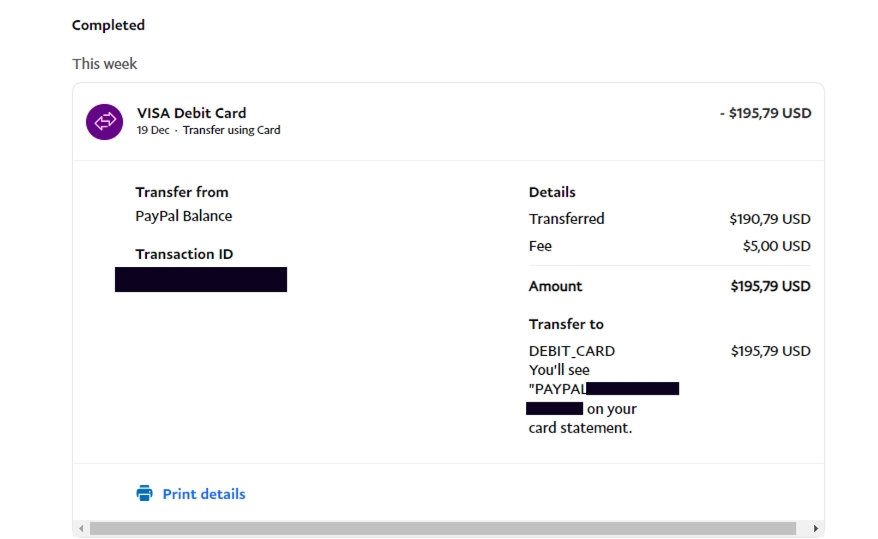Click the horizontal scrollbar left arrow
Screen dimensions: 878x539
pos(81,528)
